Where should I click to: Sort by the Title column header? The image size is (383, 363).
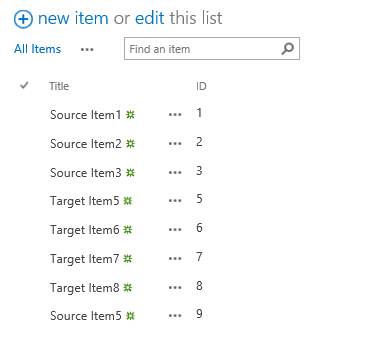click(59, 86)
